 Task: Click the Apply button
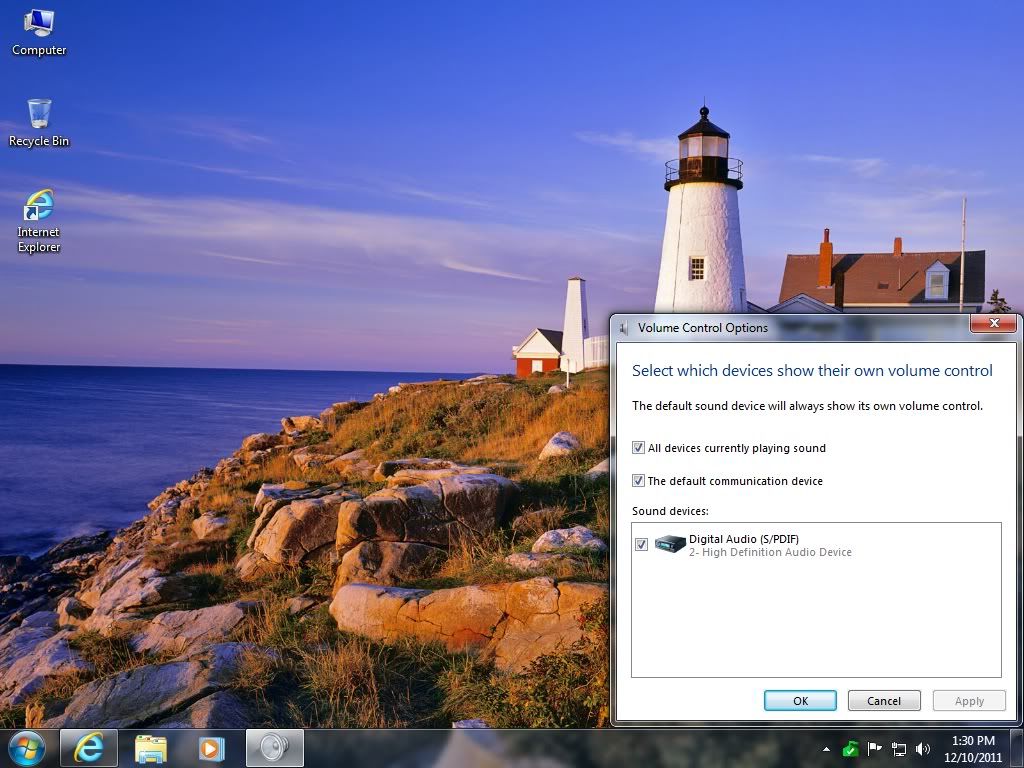pos(969,701)
